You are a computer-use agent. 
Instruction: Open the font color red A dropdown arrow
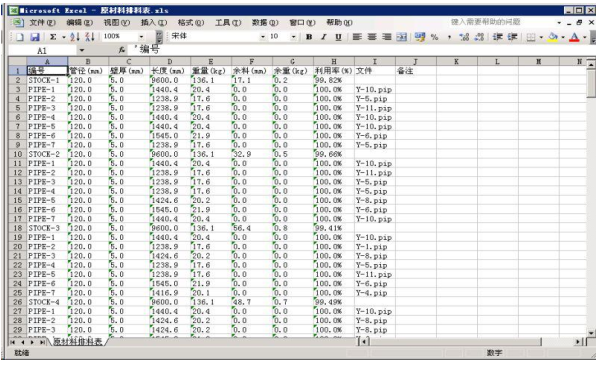[x=585, y=37]
